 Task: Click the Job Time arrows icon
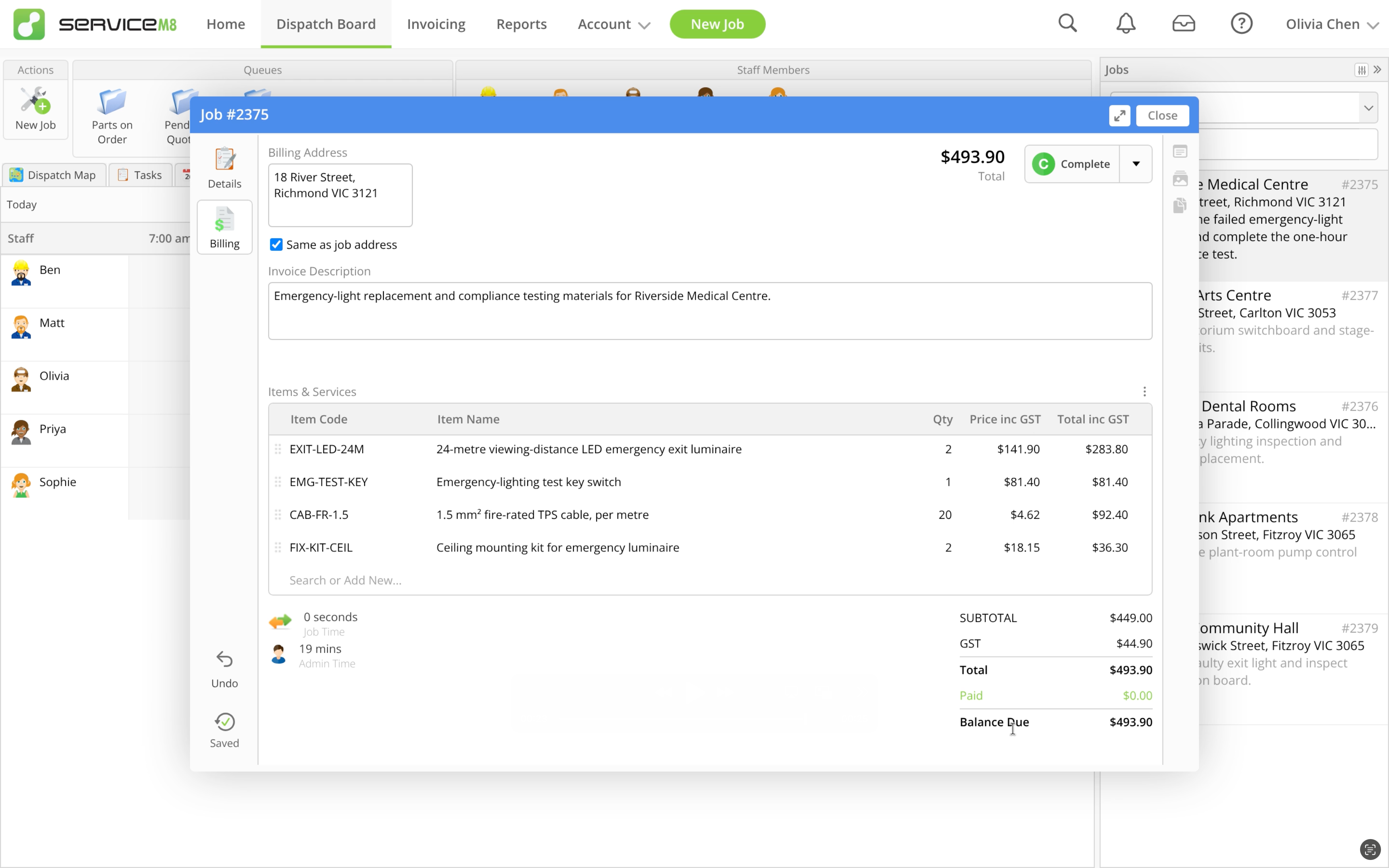(280, 621)
